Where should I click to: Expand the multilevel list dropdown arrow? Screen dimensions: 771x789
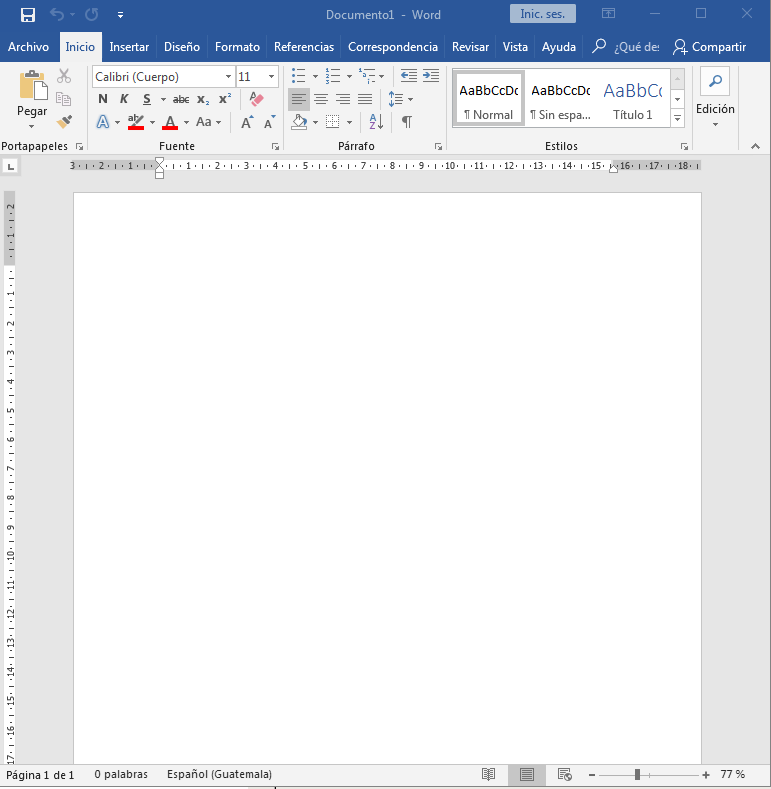point(381,76)
